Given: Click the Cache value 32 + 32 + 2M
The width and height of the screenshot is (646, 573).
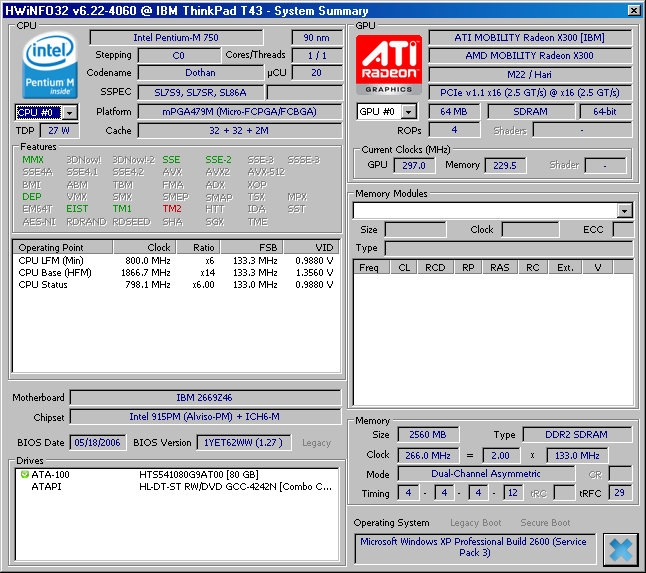Looking at the screenshot, I should click(x=239, y=131).
